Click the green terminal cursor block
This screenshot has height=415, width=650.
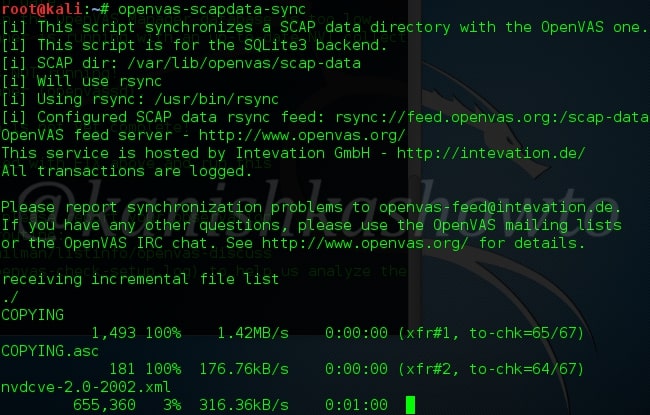(410, 405)
